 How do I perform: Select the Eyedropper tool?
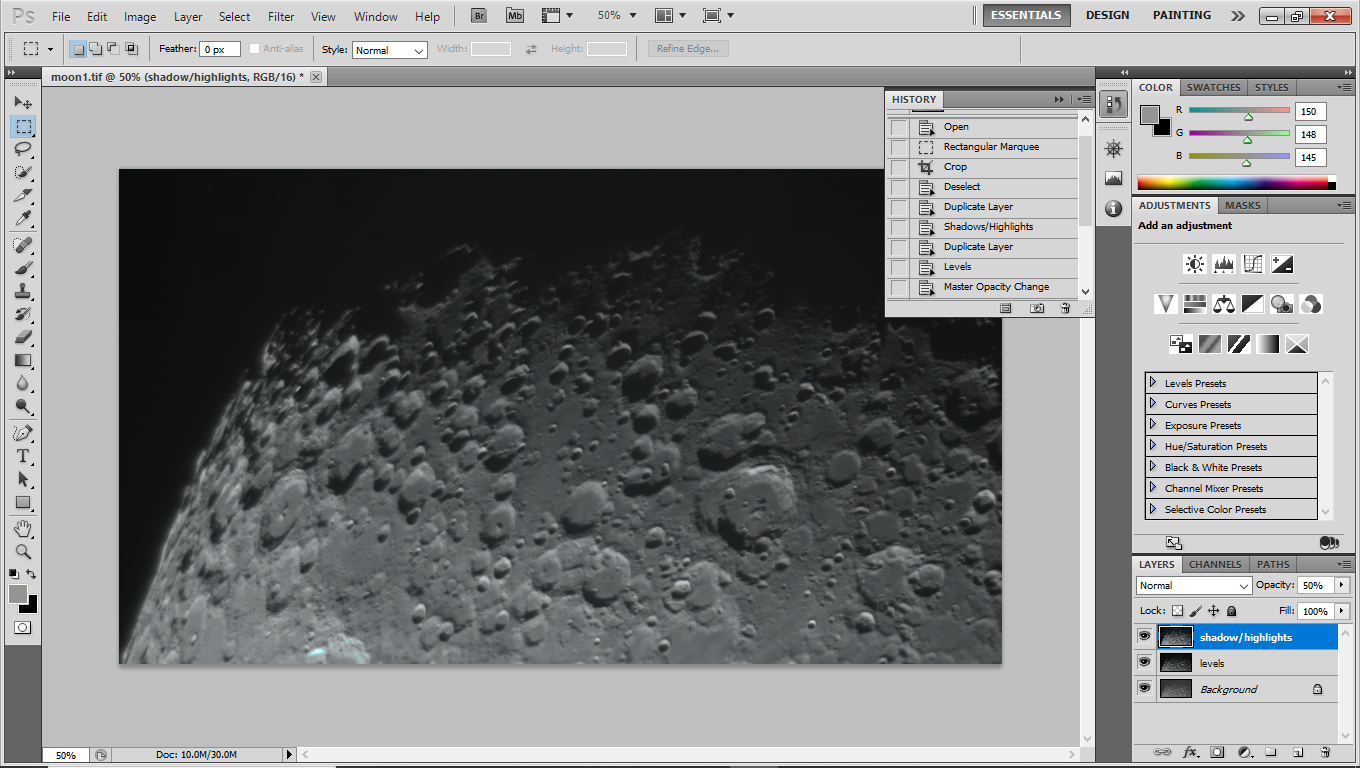pyautogui.click(x=23, y=219)
